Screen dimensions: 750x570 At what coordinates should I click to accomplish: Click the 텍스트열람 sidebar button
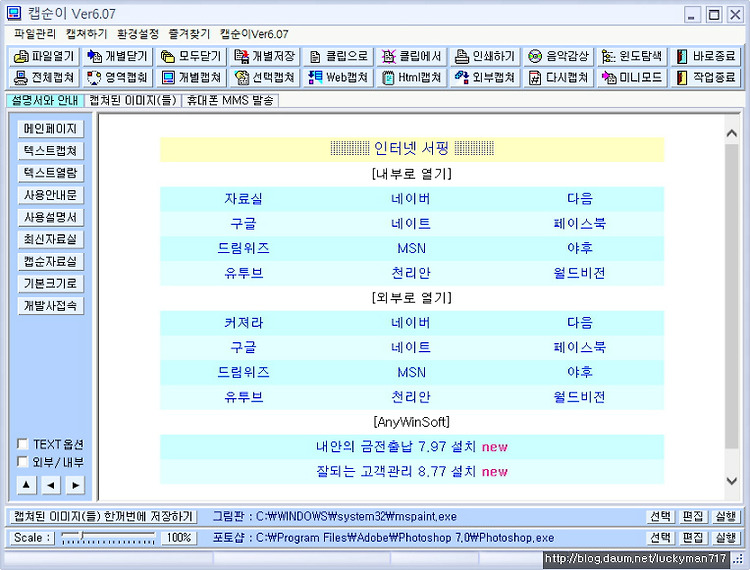(50, 173)
